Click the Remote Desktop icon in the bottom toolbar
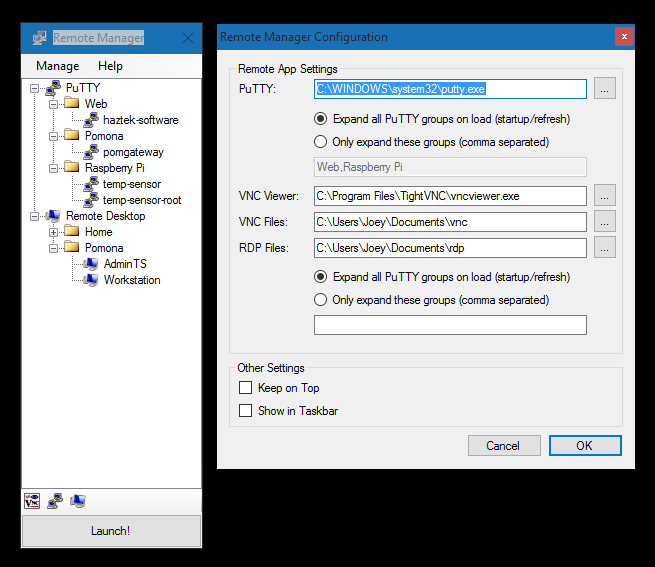The height and width of the screenshot is (567, 655). [x=78, y=501]
